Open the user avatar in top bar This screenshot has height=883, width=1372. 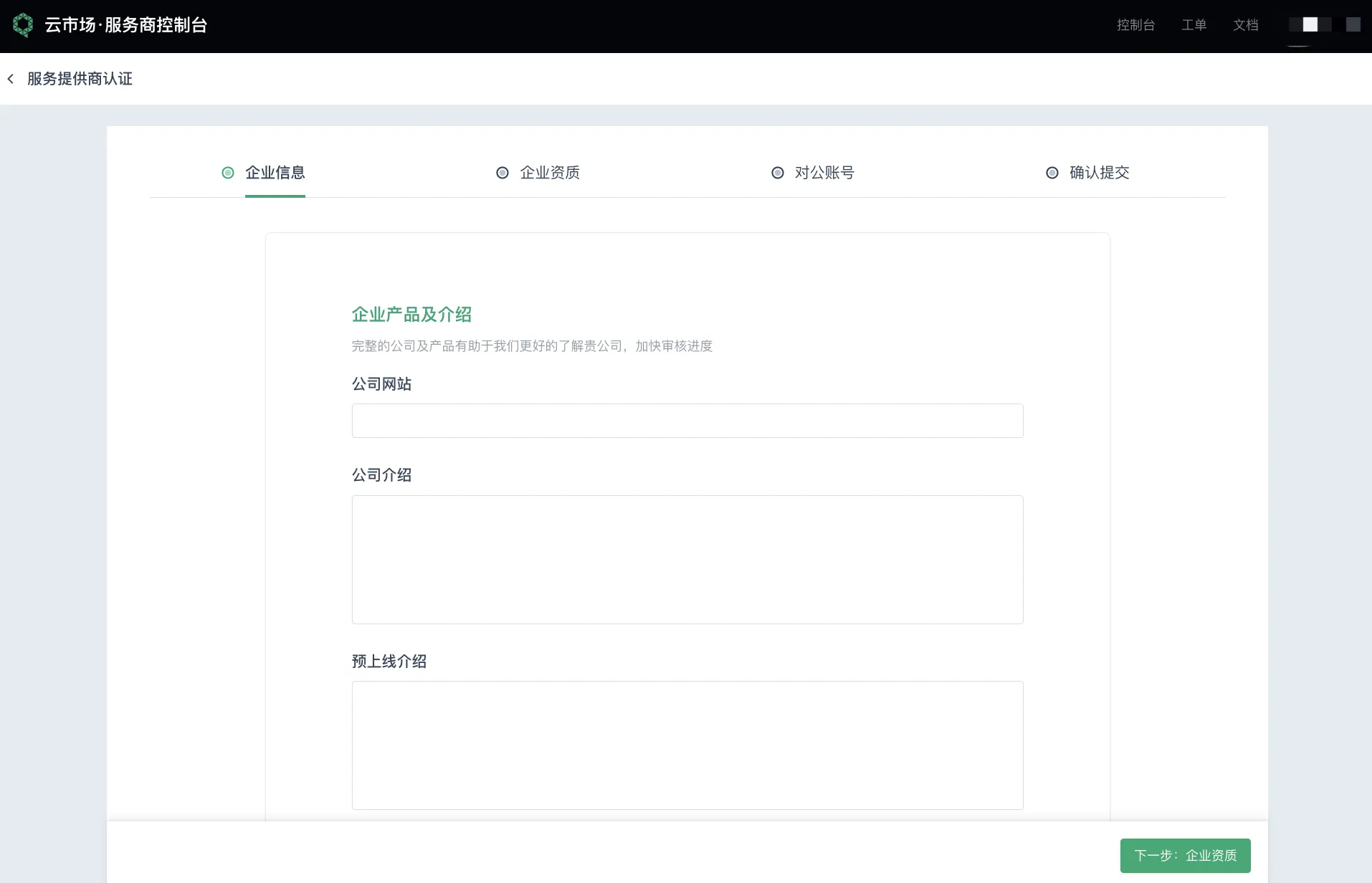click(1324, 25)
